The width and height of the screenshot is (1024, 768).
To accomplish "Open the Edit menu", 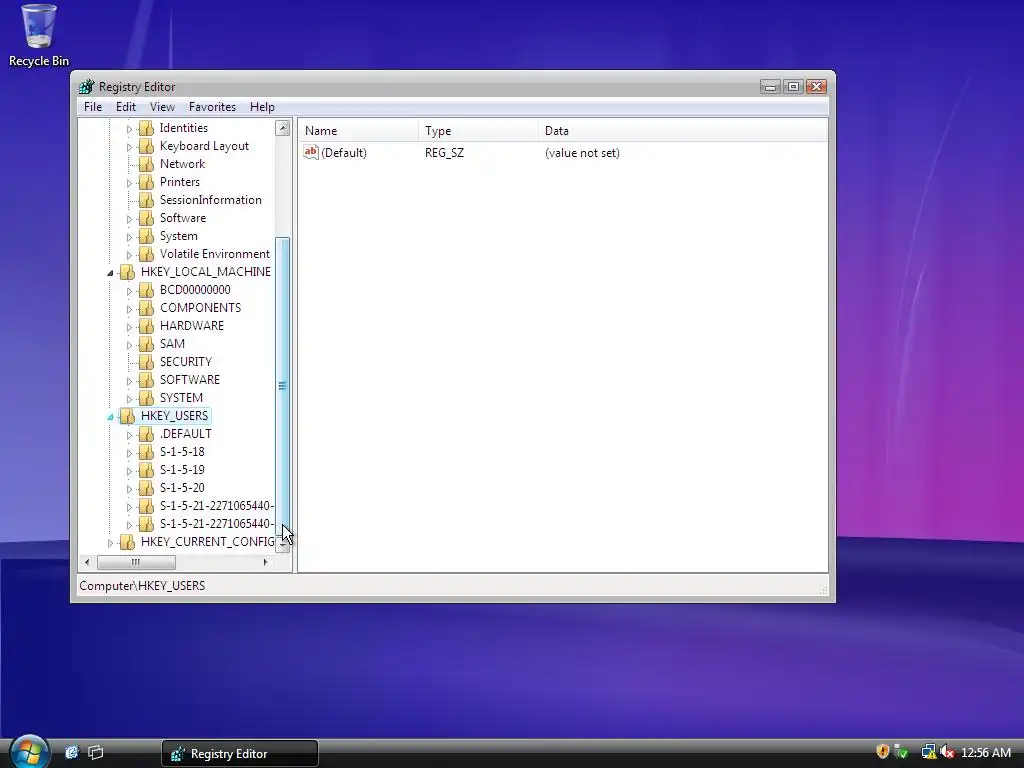I will [125, 106].
